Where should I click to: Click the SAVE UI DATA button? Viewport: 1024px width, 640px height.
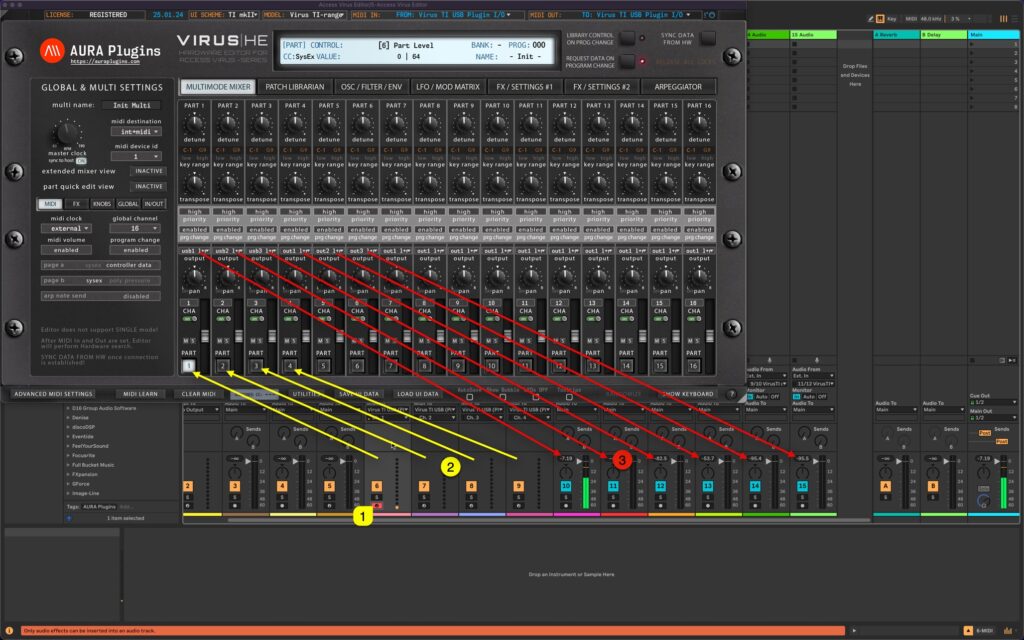click(358, 392)
